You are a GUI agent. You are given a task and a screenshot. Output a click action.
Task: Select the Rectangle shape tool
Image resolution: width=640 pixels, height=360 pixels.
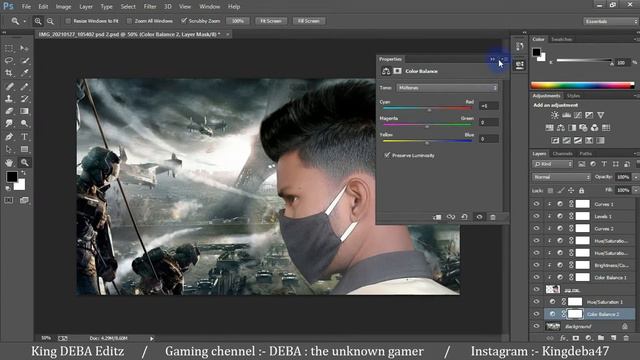[x=24, y=149]
